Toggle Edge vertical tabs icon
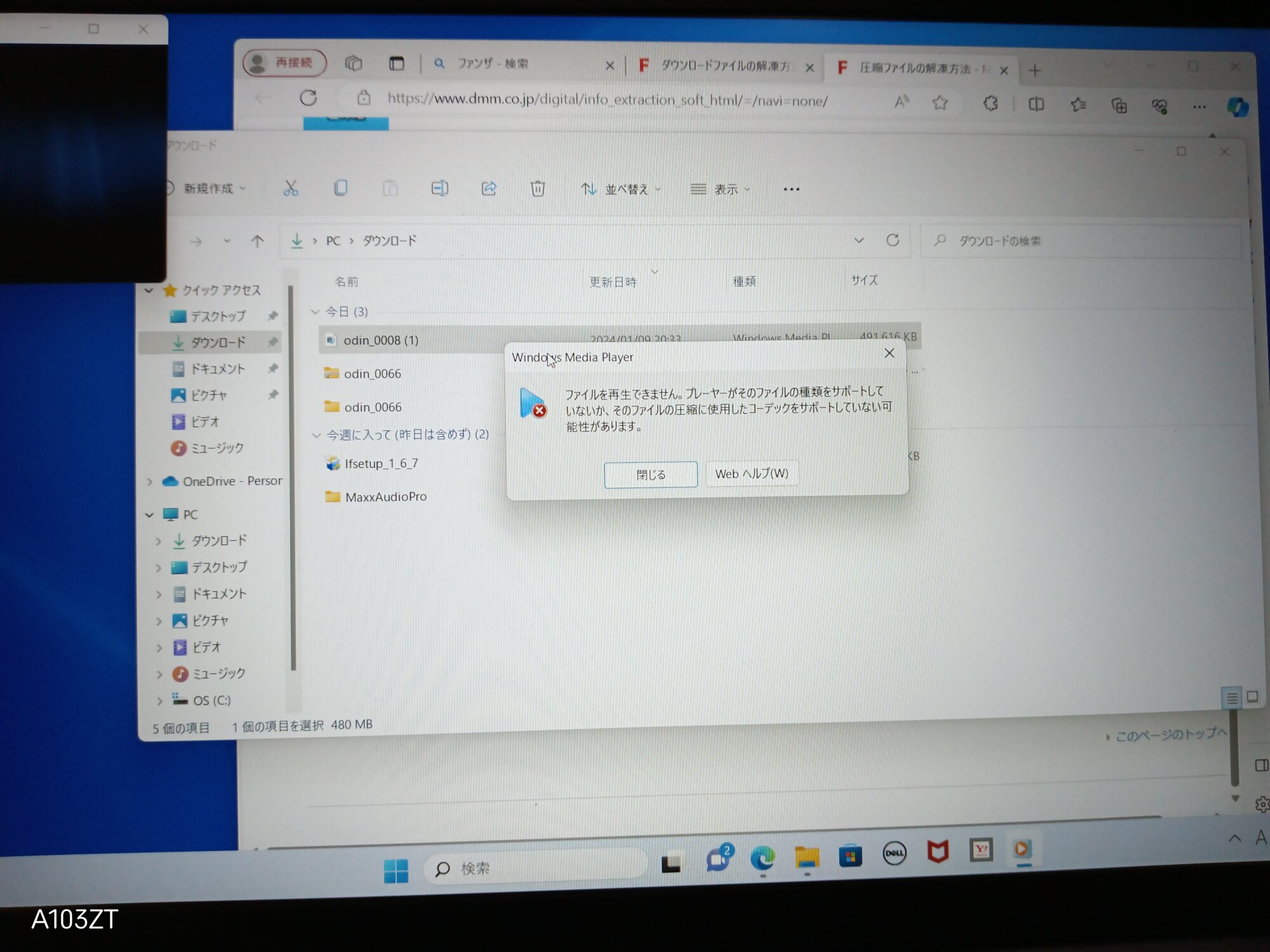Screen dimensions: 1270x952 396,63
